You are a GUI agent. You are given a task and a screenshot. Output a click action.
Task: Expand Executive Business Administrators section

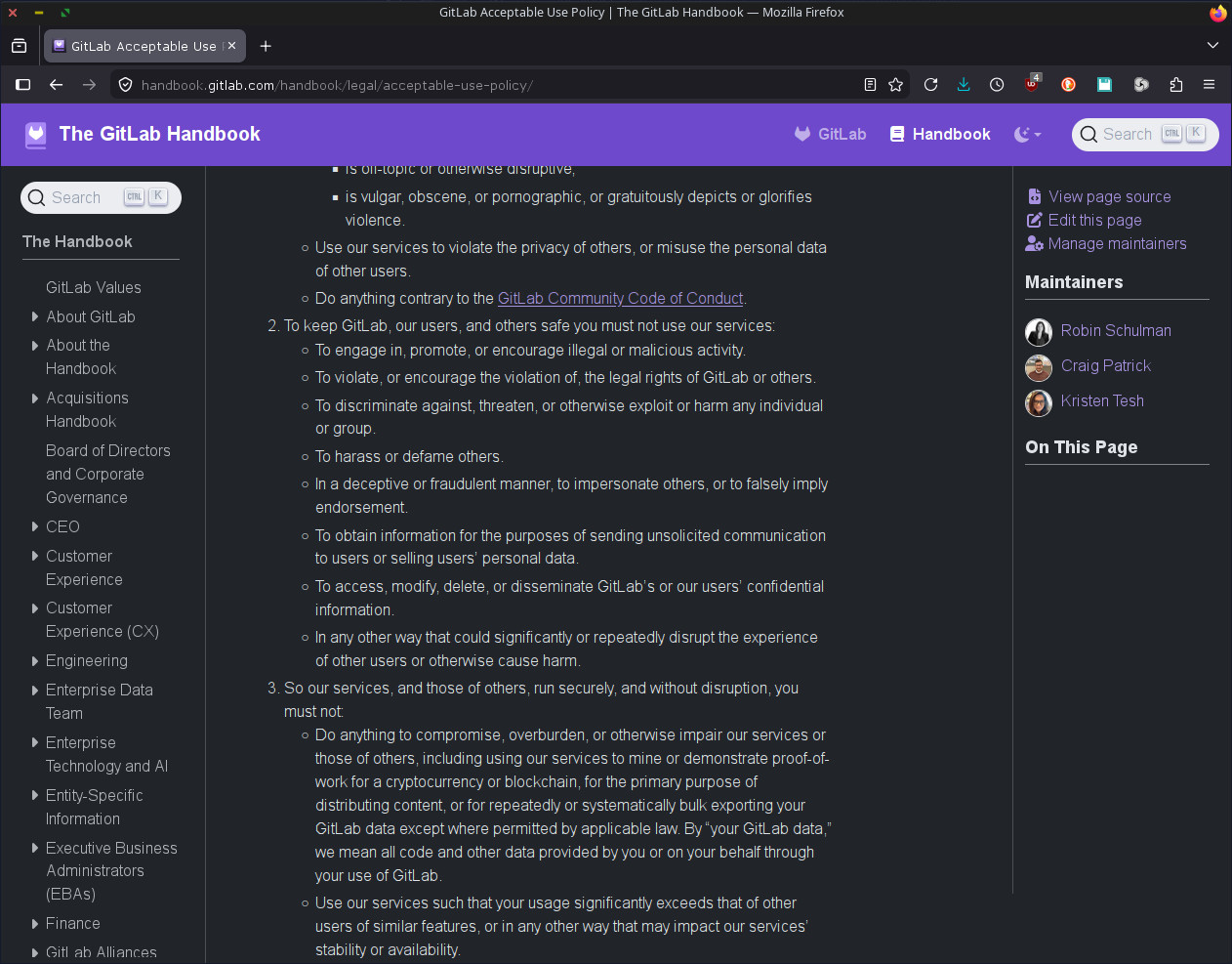[35, 848]
